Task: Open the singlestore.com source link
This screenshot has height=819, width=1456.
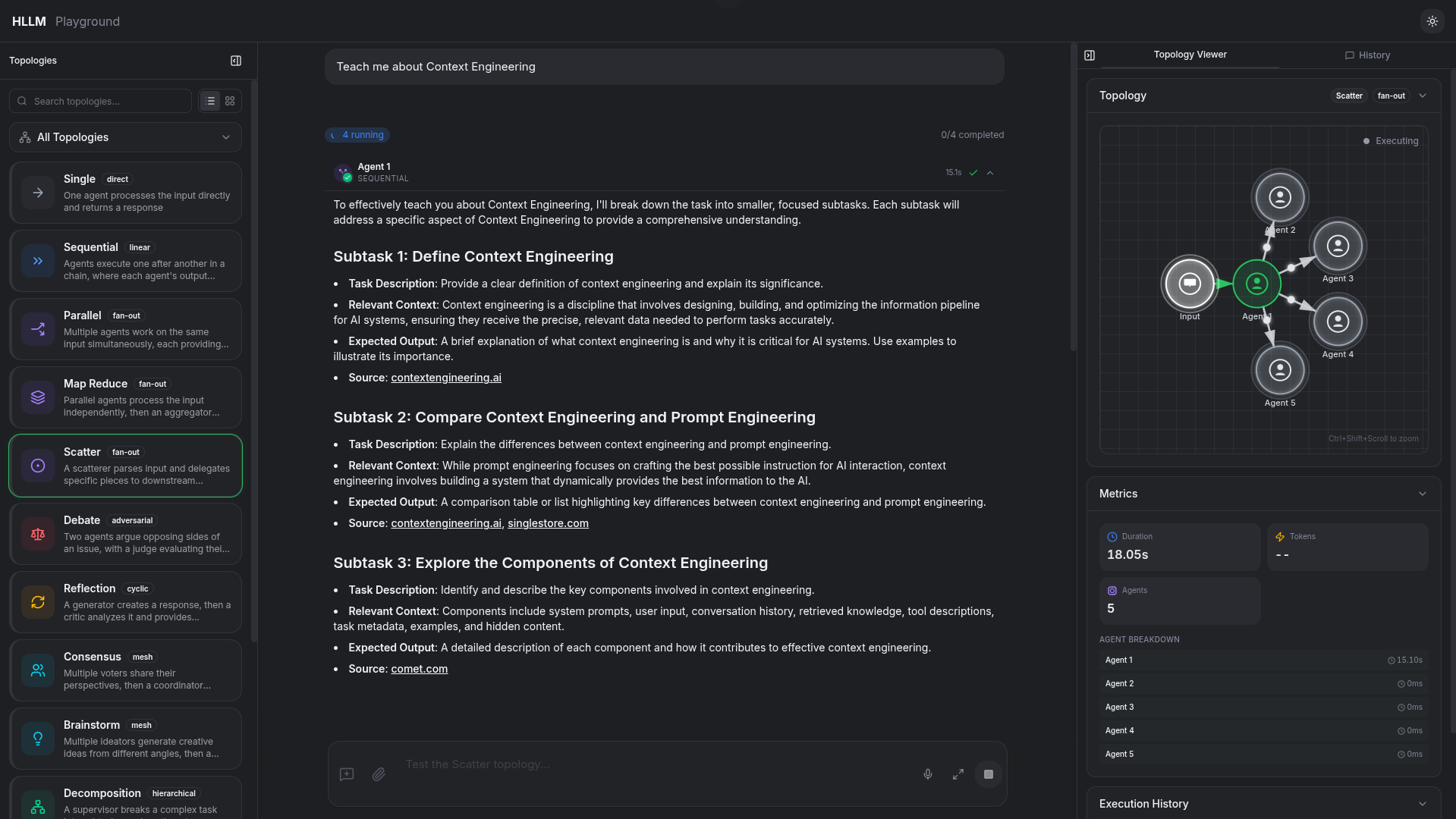Action: coord(548,523)
